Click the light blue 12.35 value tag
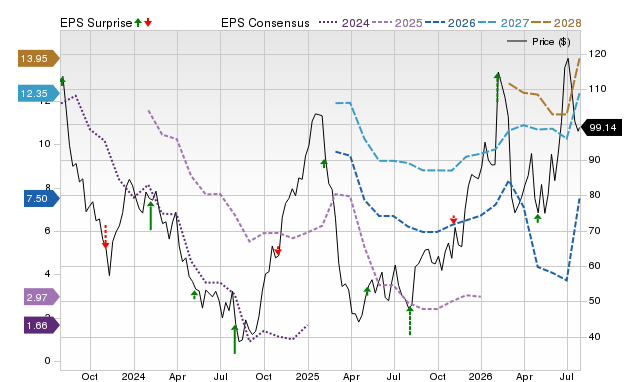This screenshot has height=382, width=640. pos(39,93)
